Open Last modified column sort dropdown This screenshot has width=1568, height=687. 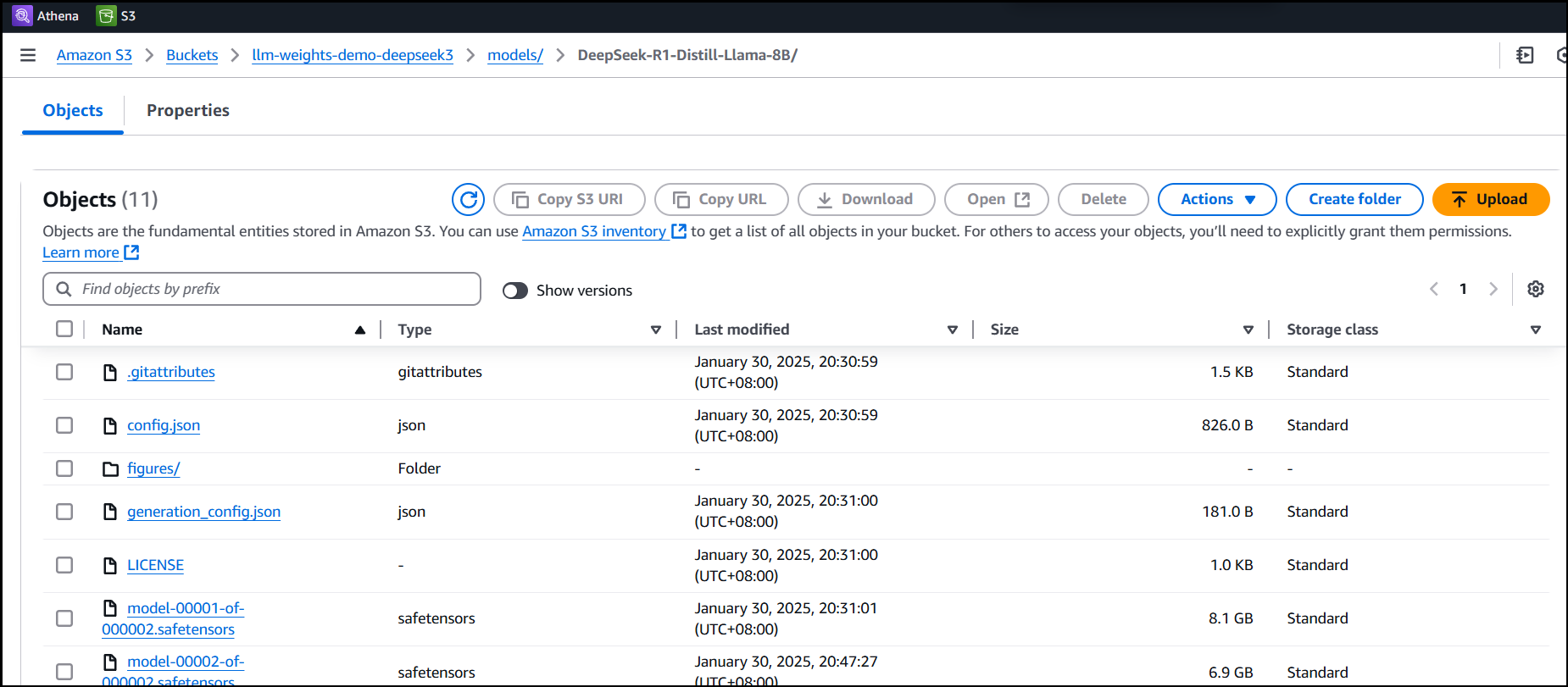[953, 330]
